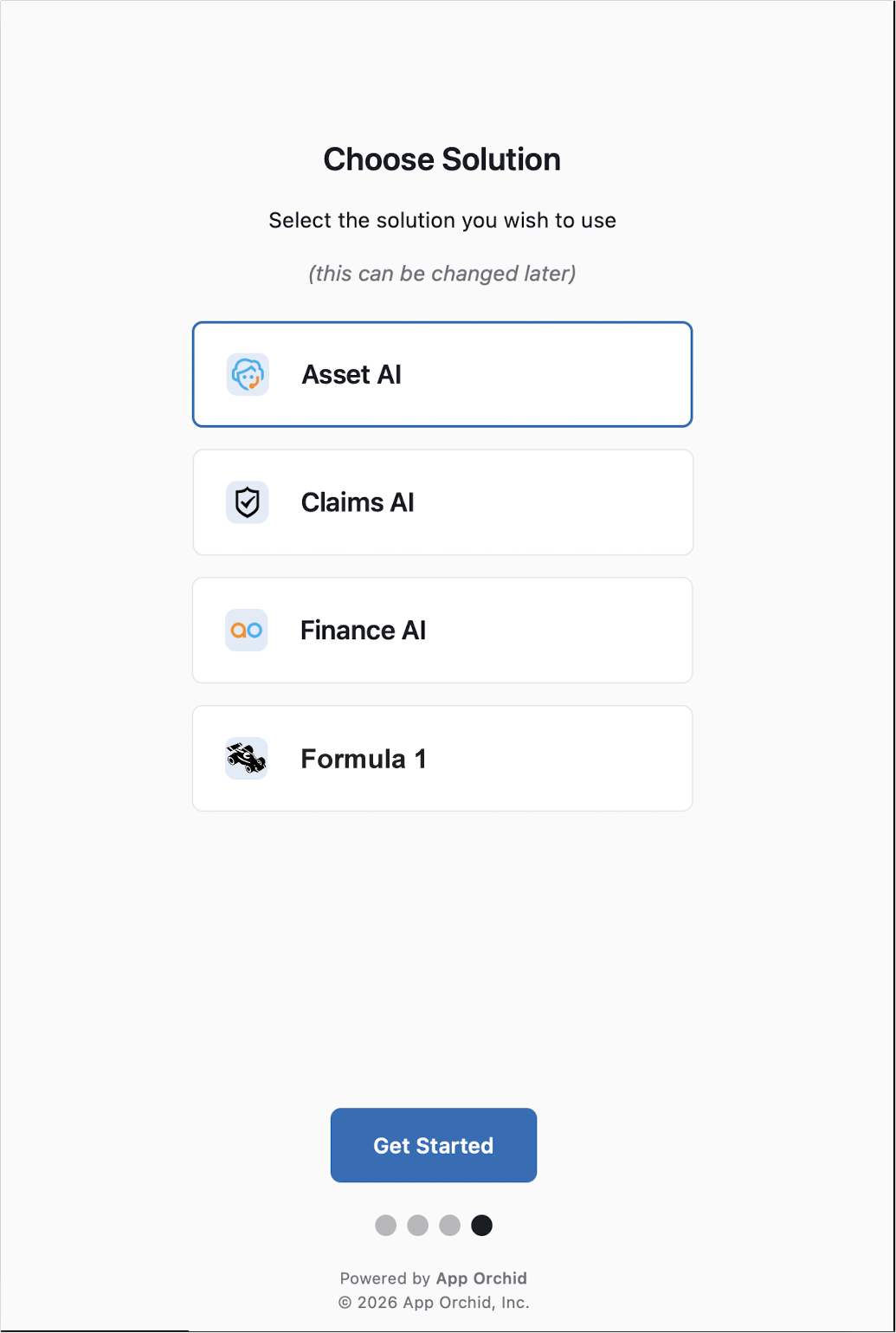896x1333 pixels.
Task: Click empty right side of Formula 1 card
Action: (589, 759)
